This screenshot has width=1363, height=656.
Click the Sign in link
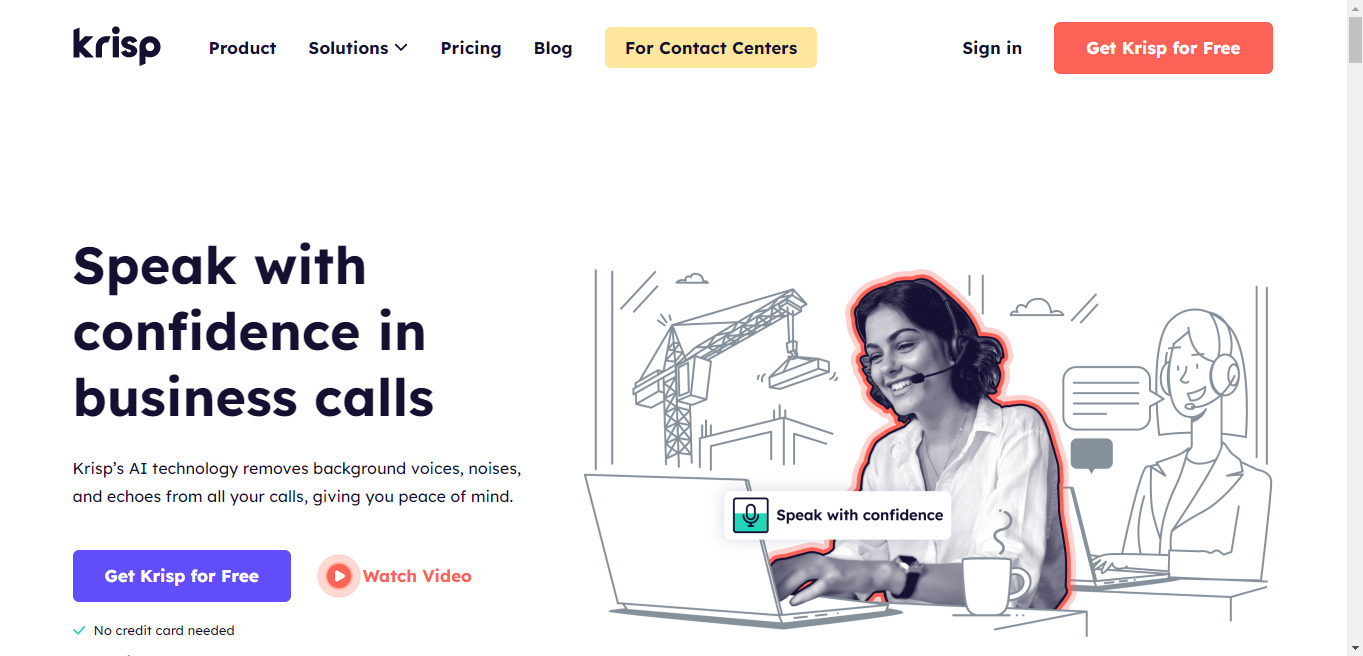[992, 48]
